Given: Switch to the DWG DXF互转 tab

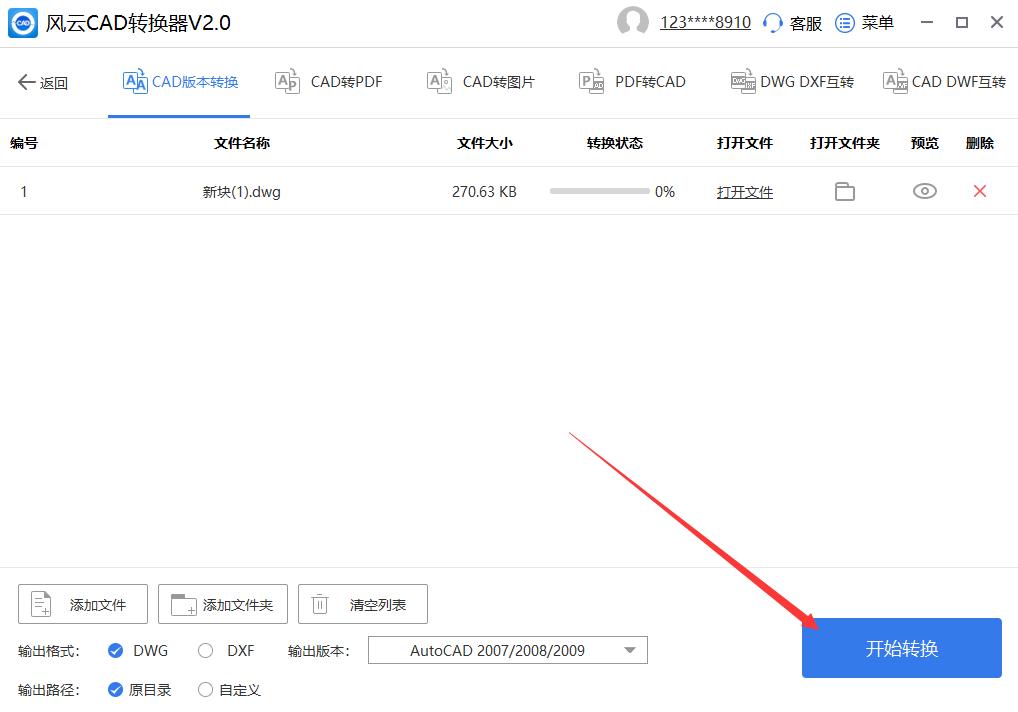Looking at the screenshot, I should click(791, 81).
